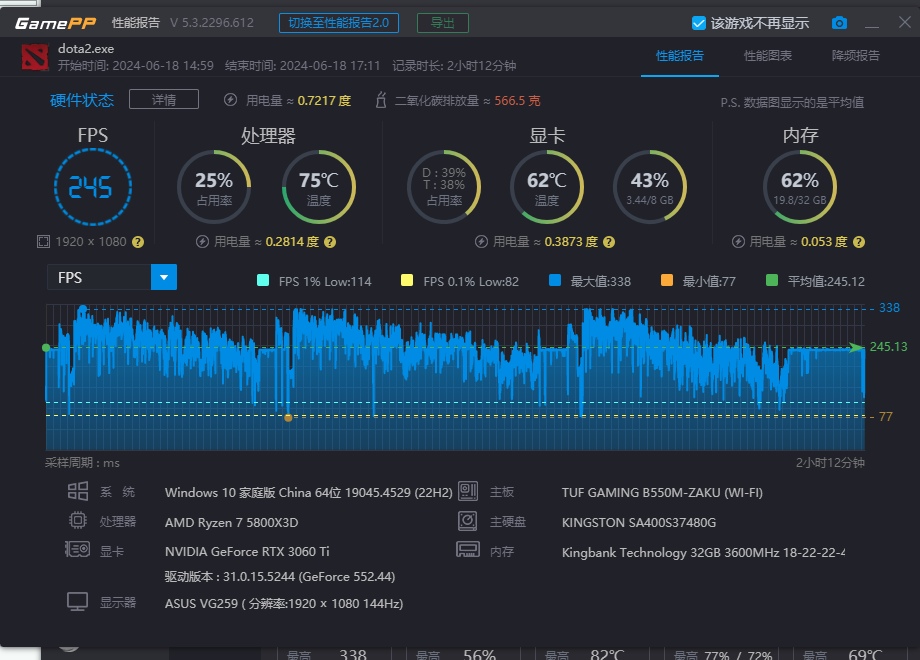Screen dimensions: 920x660
Task: Click the dota2.exe game logo icon
Action: pyautogui.click(x=36, y=57)
